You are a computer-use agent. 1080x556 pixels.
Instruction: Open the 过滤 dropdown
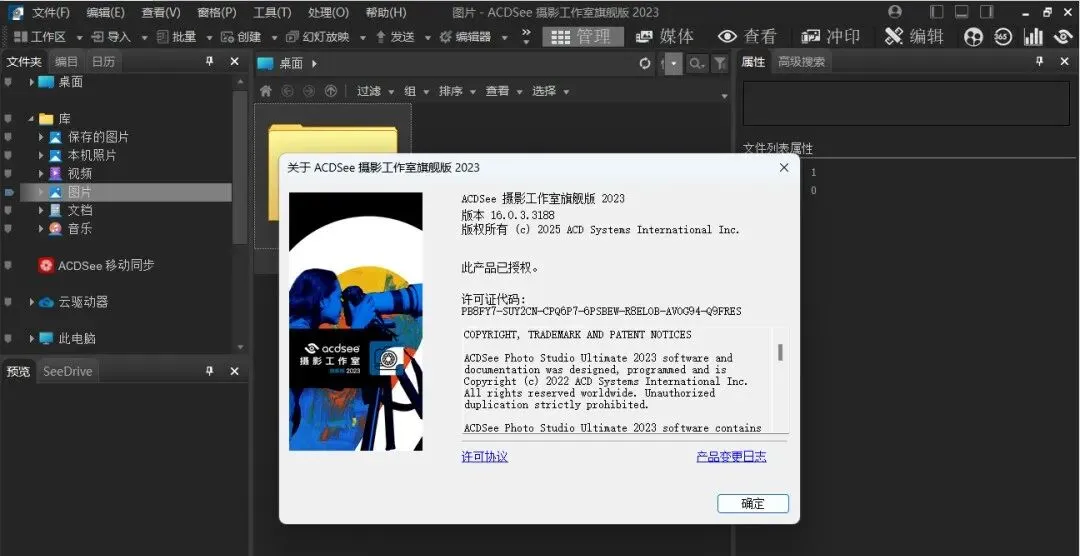click(x=375, y=91)
